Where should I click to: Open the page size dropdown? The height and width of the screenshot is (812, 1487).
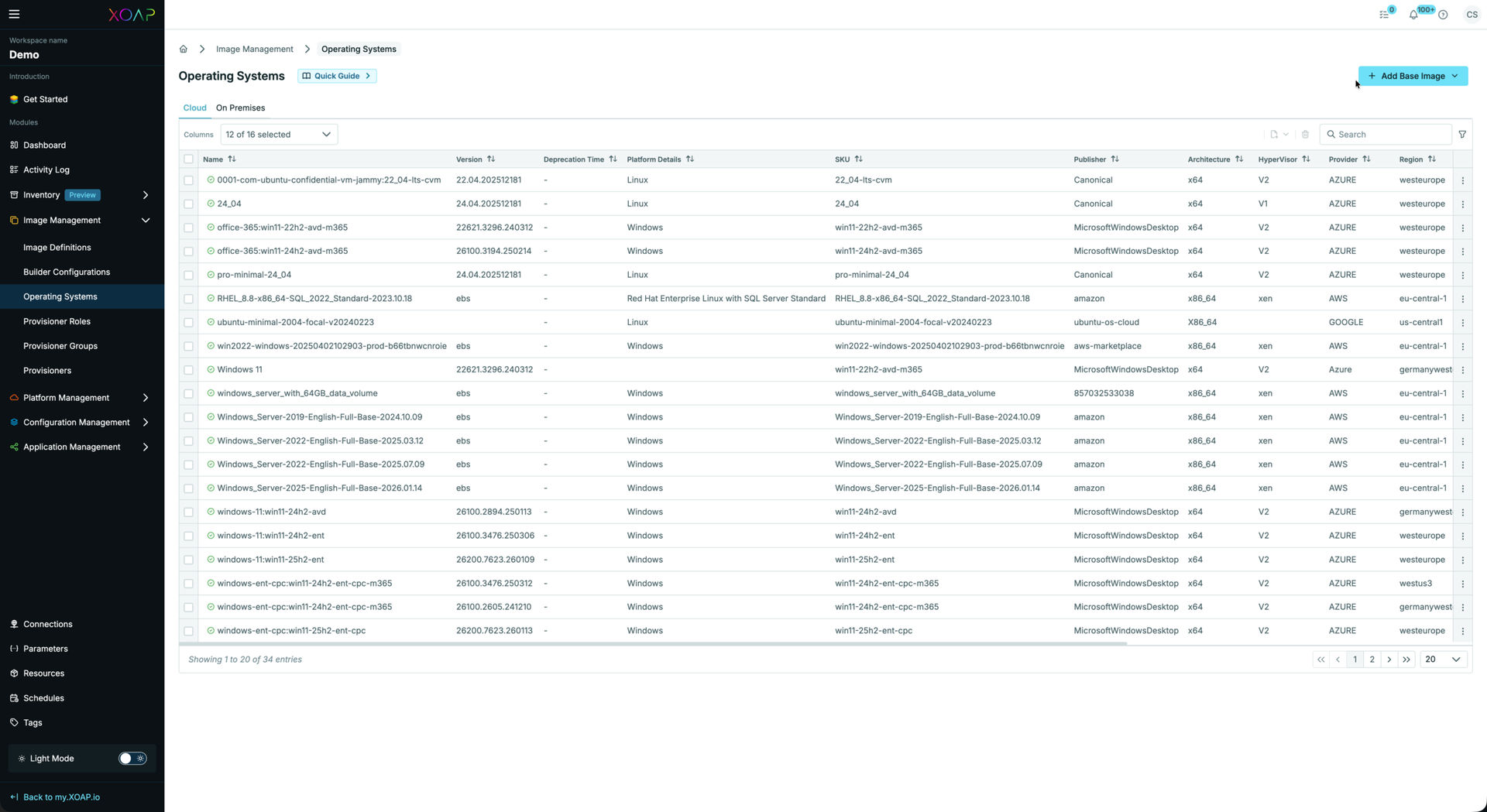1444,660
